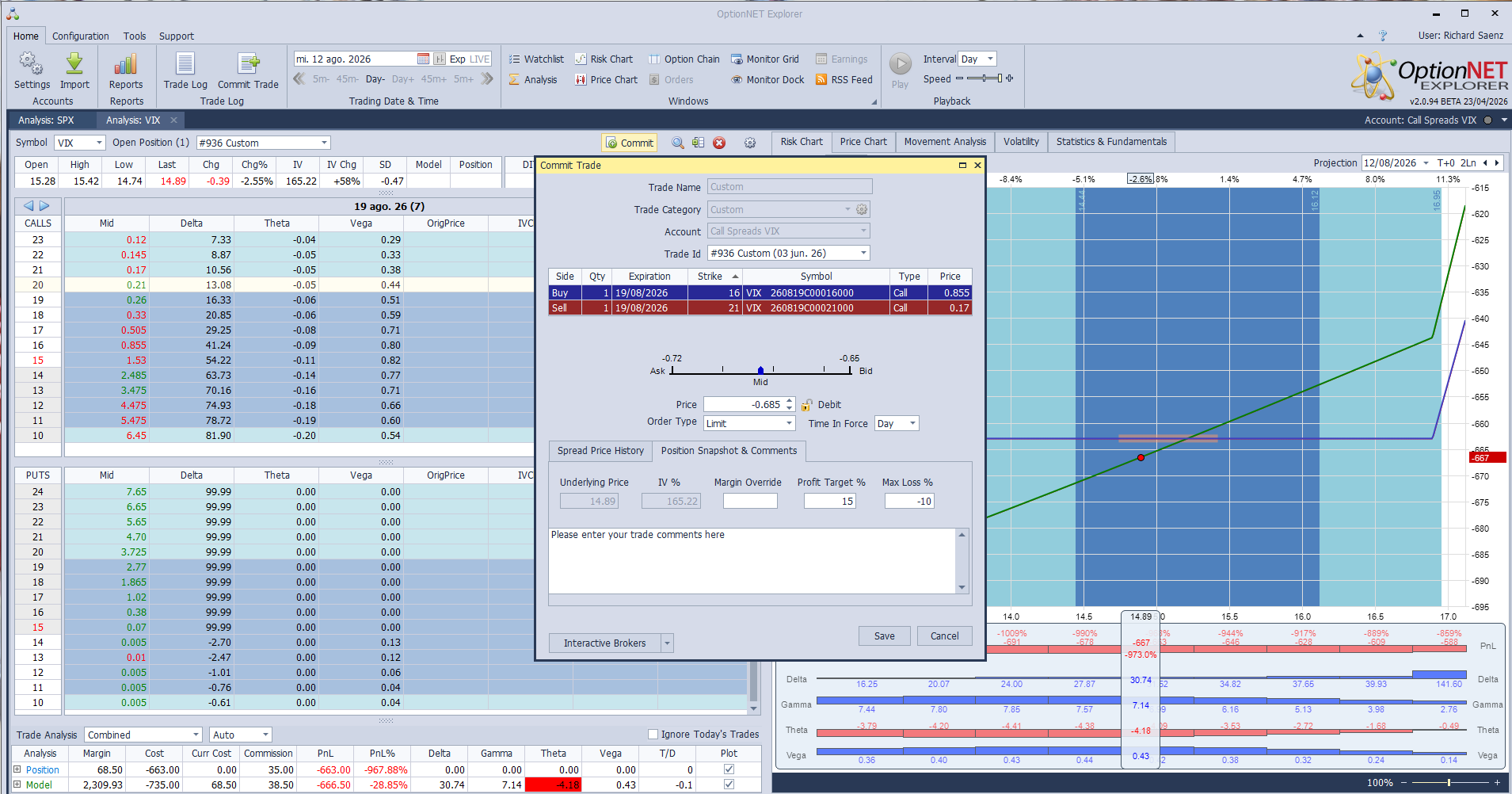
Task: Open the Time In Force Day dropdown
Action: pos(912,423)
